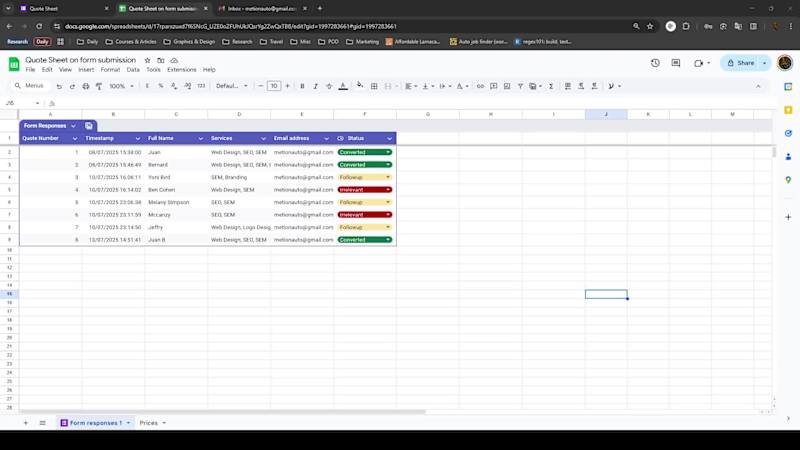Open Keep notes in side panel
This screenshot has width=800, height=450.
[788, 110]
